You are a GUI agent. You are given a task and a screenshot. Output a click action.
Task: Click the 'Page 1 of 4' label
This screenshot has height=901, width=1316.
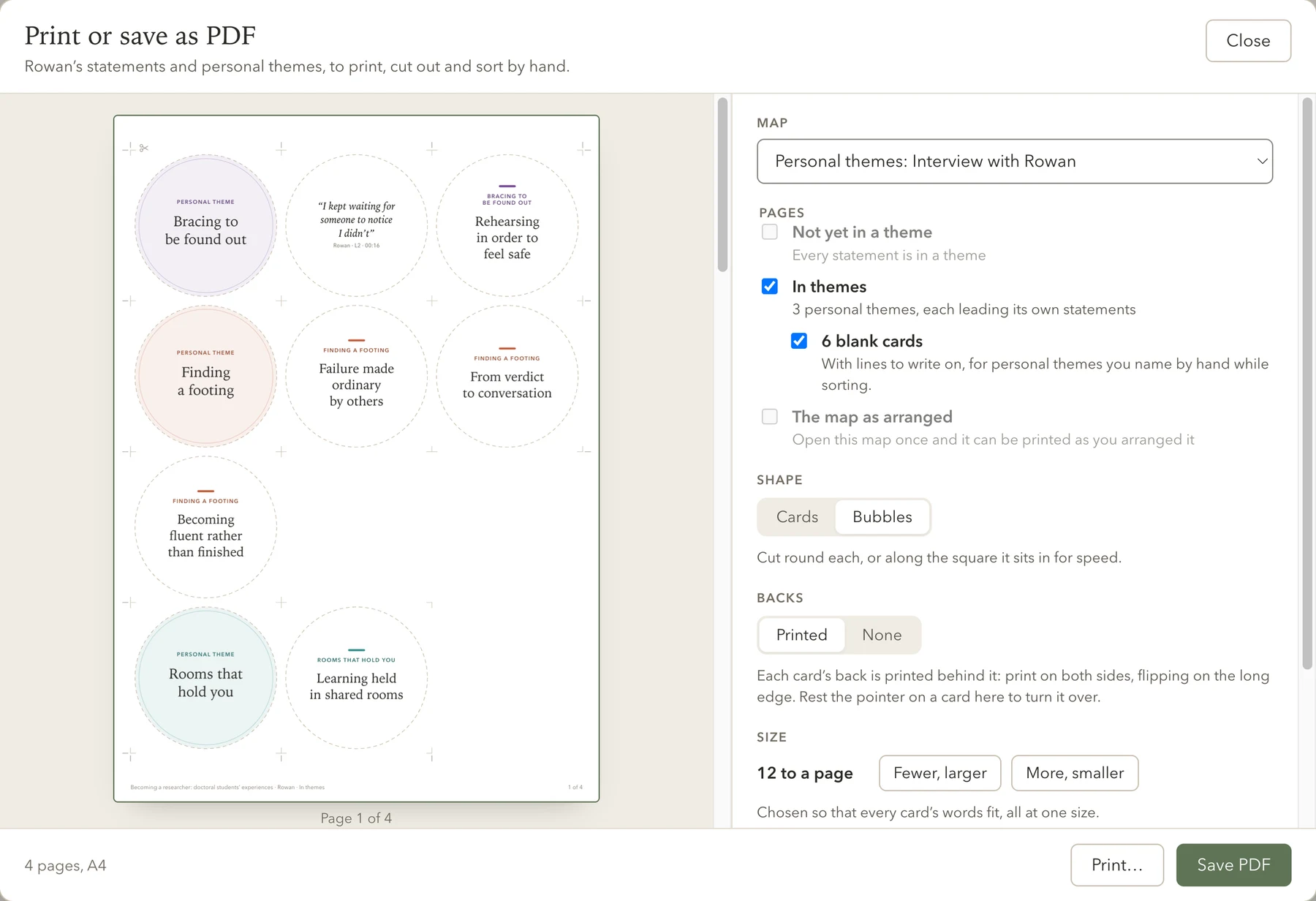356,818
